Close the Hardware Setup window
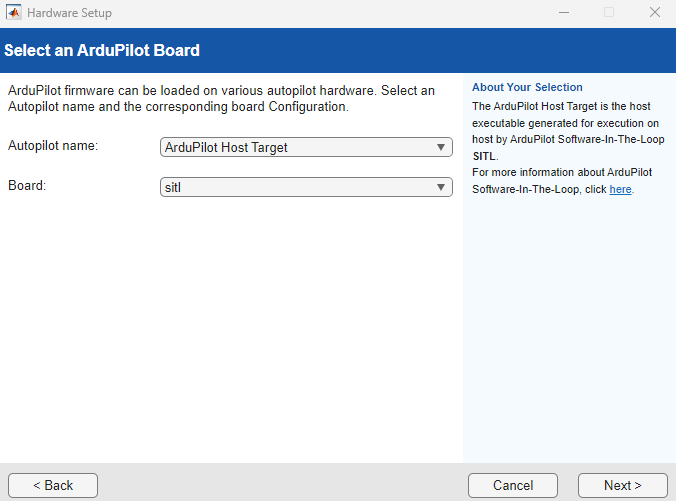This screenshot has width=676, height=501. pyautogui.click(x=655, y=13)
